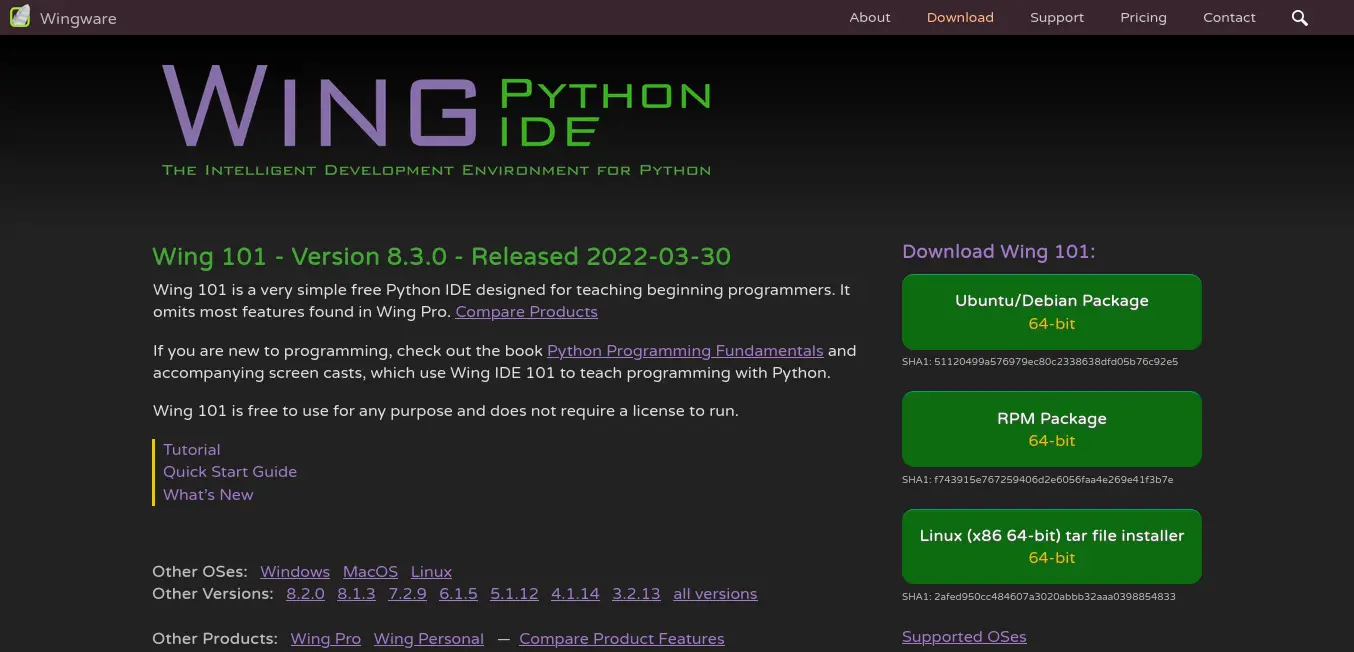Open the Contact menu
The height and width of the screenshot is (652, 1354).
[1229, 17]
